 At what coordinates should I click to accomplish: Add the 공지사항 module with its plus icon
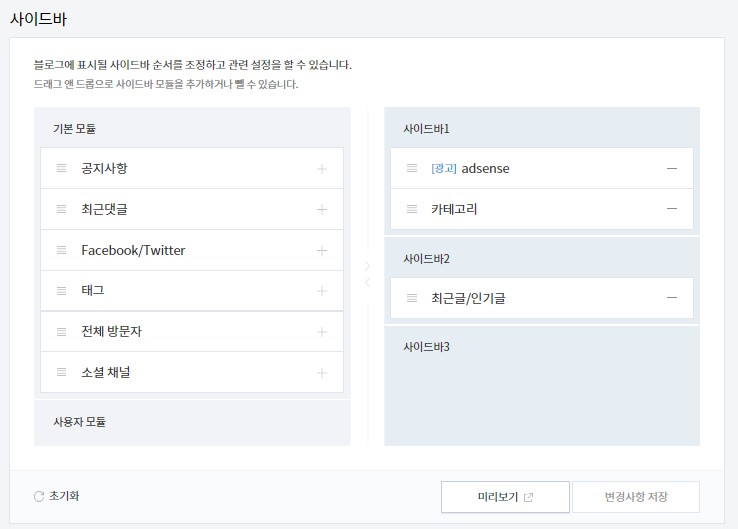(322, 169)
